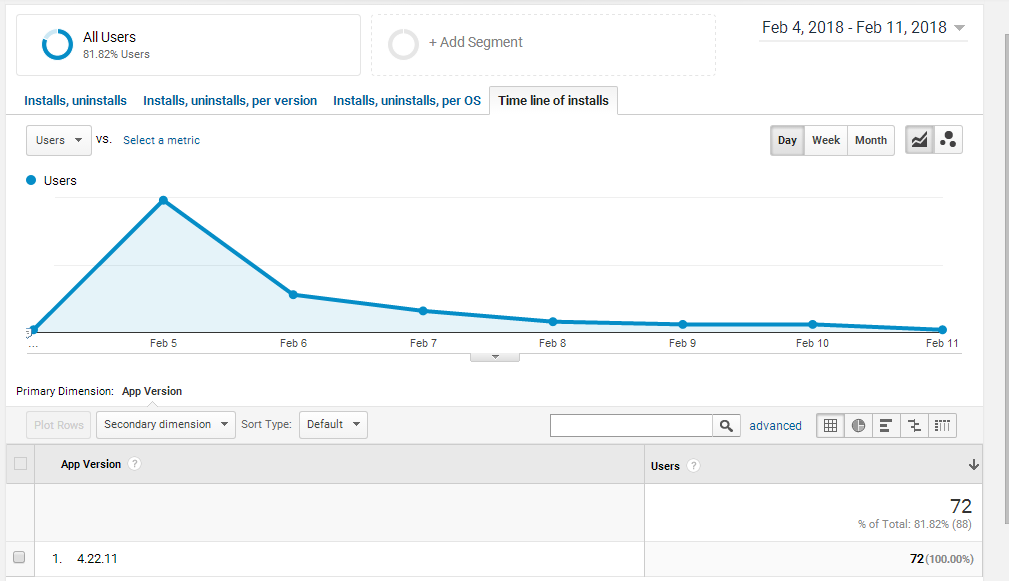Viewport: 1009px width, 581px height.
Task: Collapse the chart with bottom arrow handle
Action: click(495, 357)
